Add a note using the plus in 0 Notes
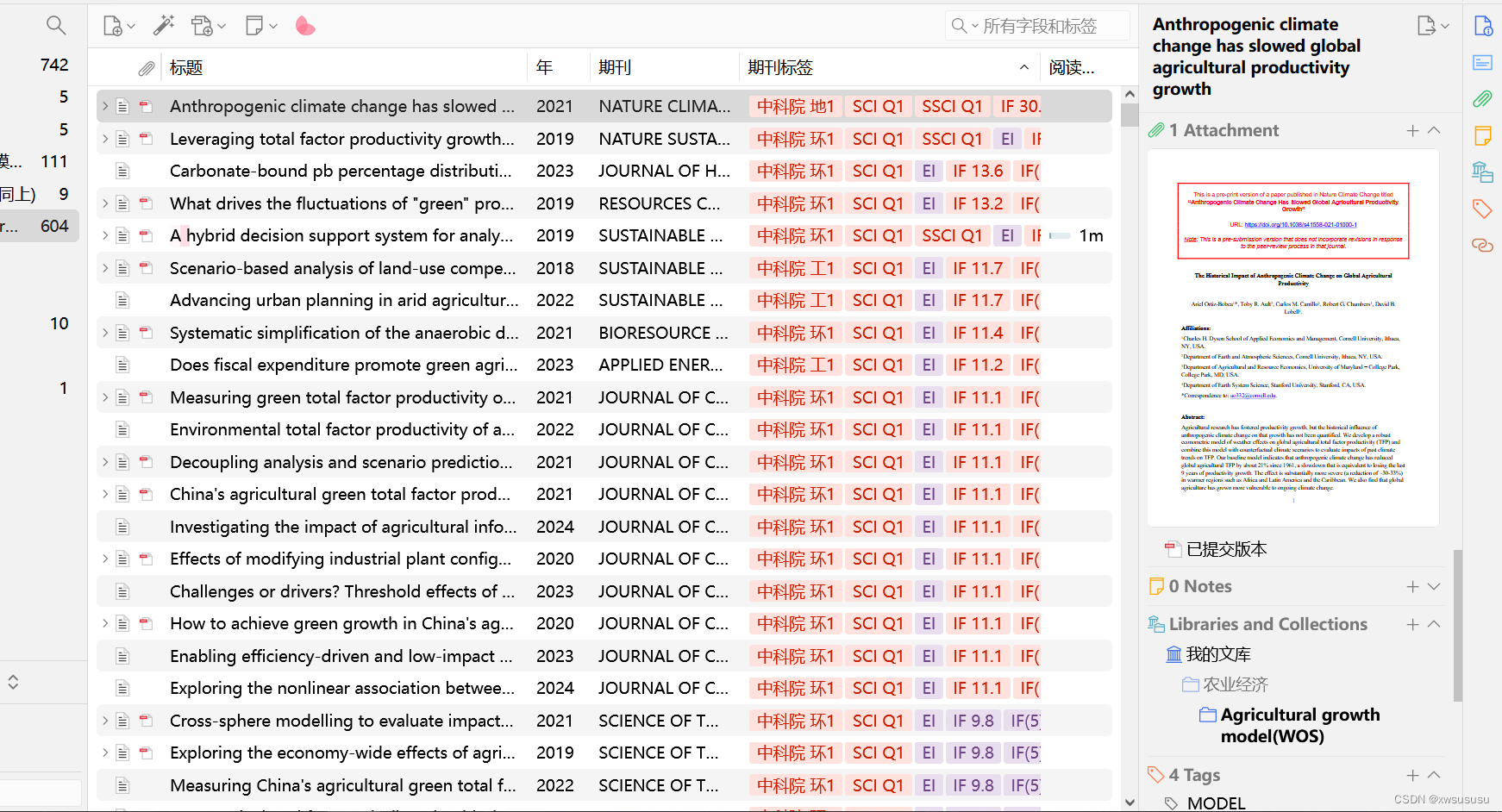1502x812 pixels. point(1412,586)
